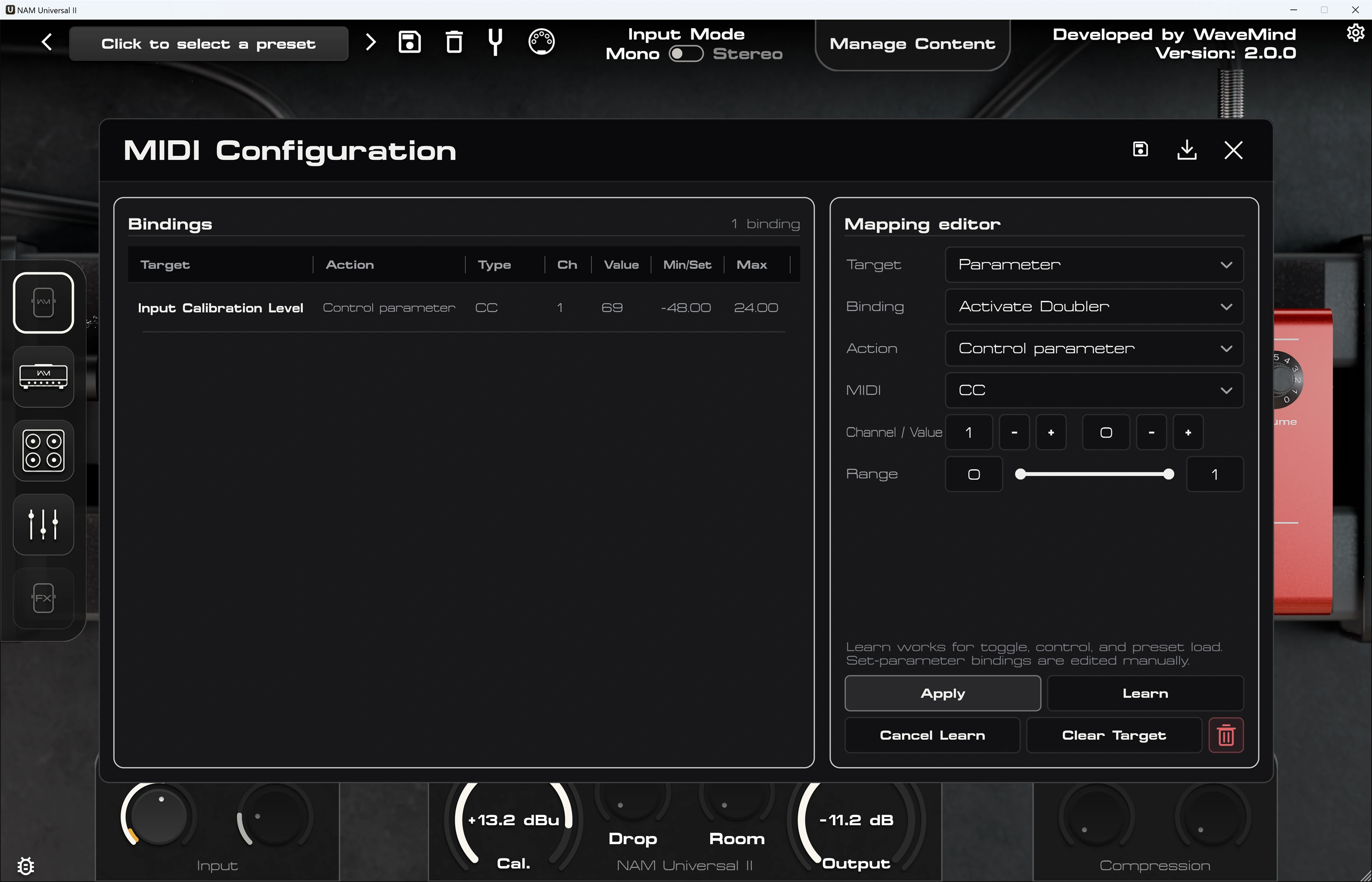Click the Ch column header
Screen dimensions: 1372x882
pyautogui.click(x=567, y=265)
